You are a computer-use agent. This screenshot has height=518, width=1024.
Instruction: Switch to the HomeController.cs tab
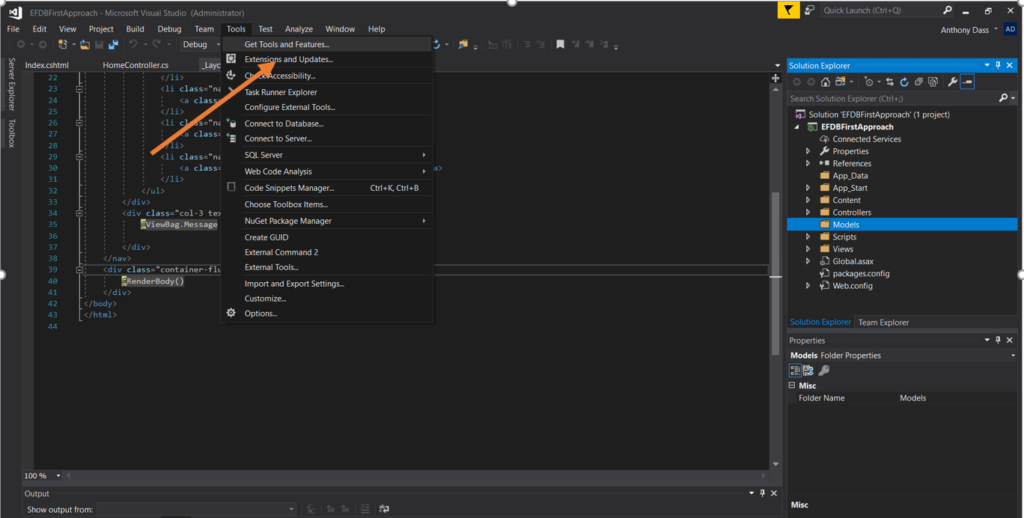click(136, 65)
